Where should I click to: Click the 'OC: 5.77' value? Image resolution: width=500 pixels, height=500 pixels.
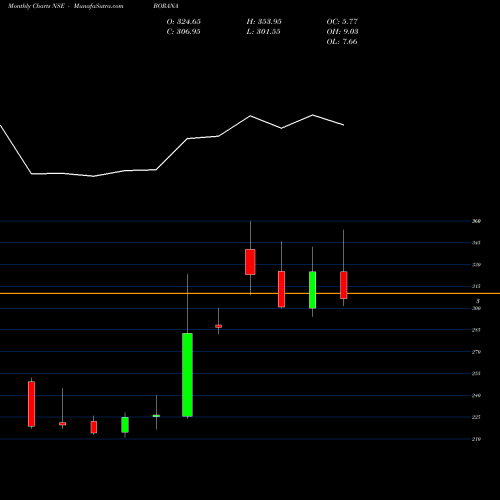(342, 22)
